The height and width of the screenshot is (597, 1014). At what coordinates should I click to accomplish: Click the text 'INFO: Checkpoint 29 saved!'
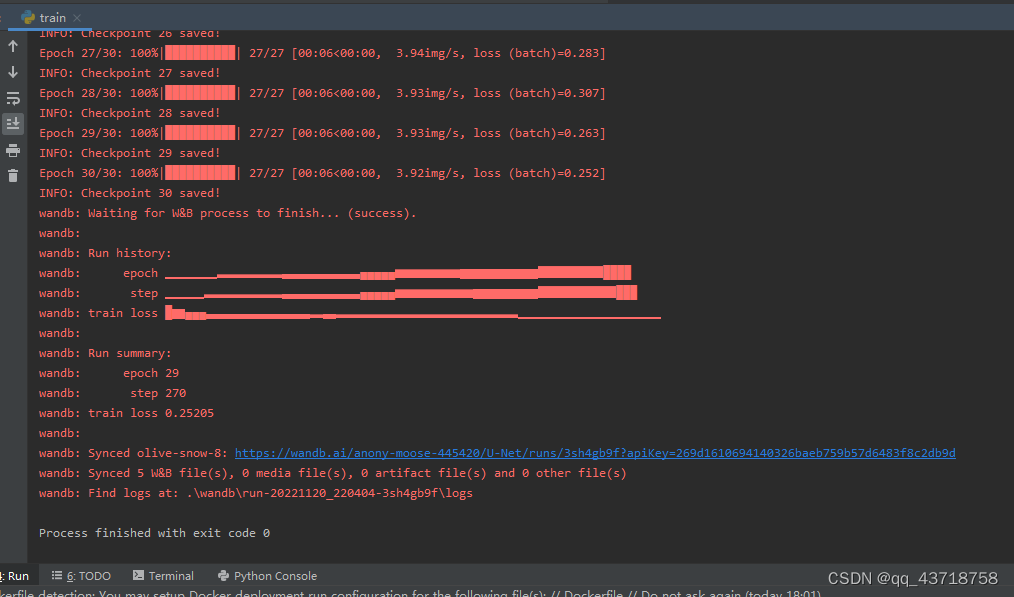pos(129,153)
